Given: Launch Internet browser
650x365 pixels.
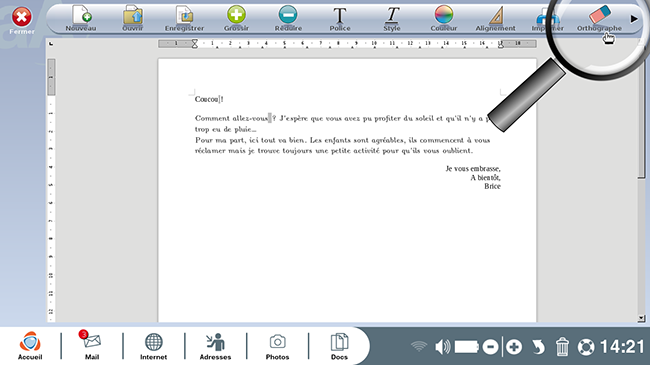Looking at the screenshot, I should (x=153, y=345).
